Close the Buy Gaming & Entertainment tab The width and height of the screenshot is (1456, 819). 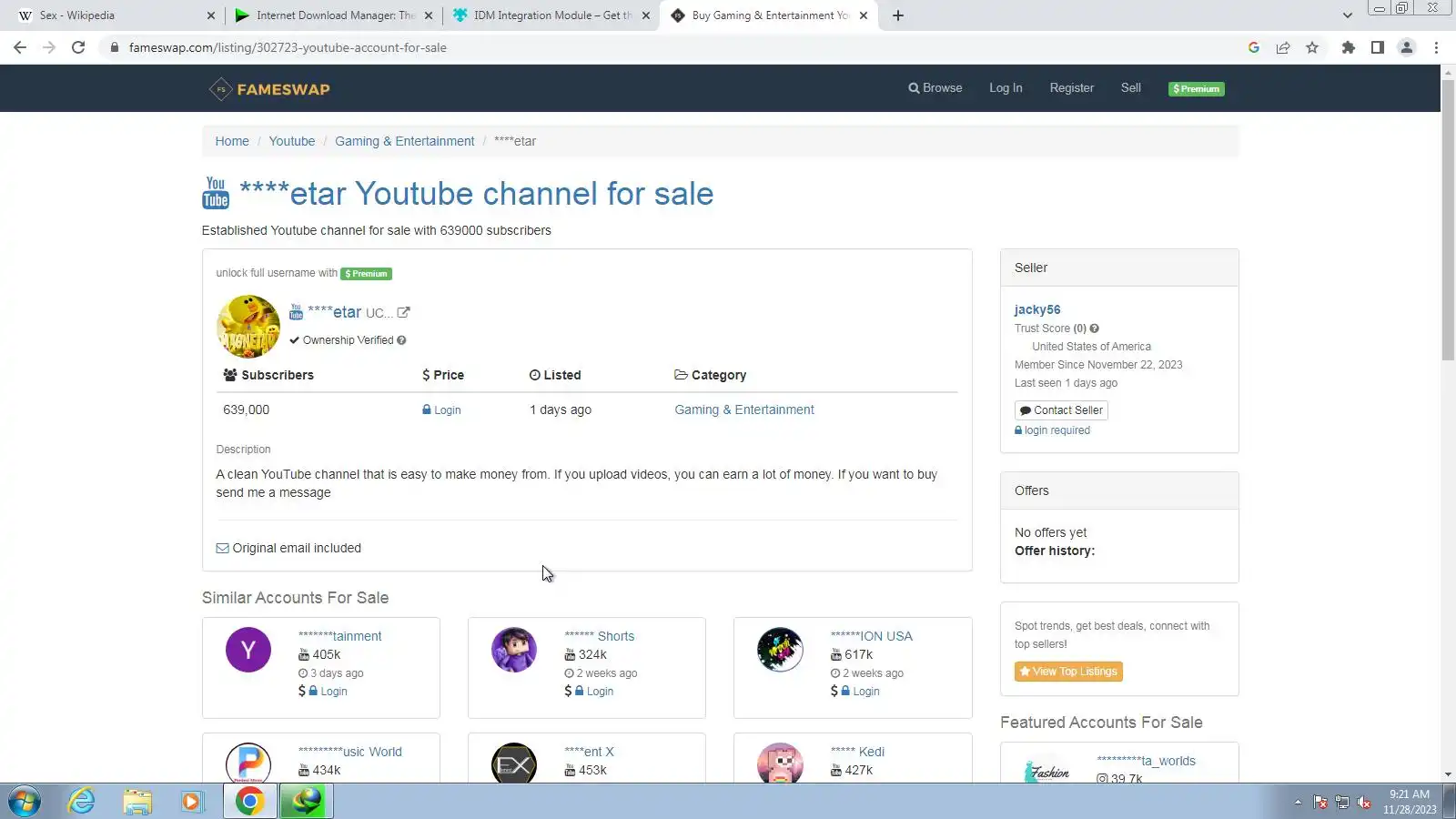pos(864,15)
